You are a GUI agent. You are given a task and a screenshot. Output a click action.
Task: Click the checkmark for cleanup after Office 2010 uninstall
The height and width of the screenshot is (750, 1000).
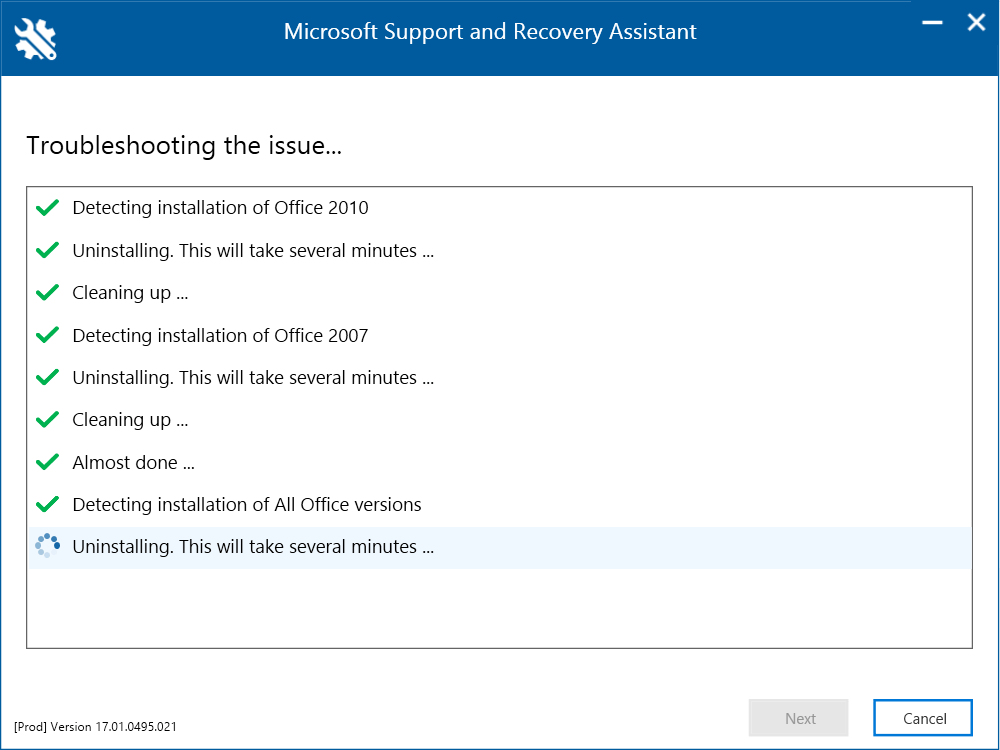[x=47, y=293]
